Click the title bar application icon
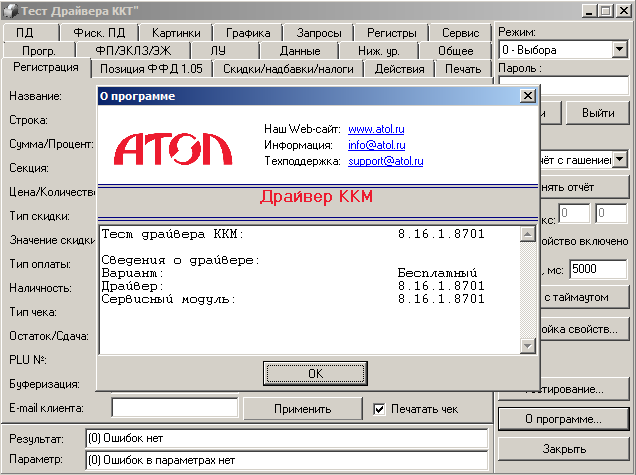The image size is (636, 475). click(x=10, y=11)
